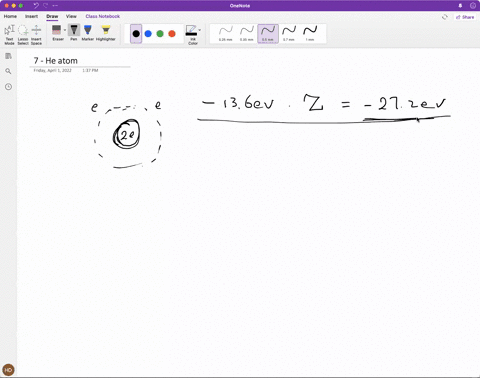
Task: Open the Insert ribbon tab
Action: [31, 16]
